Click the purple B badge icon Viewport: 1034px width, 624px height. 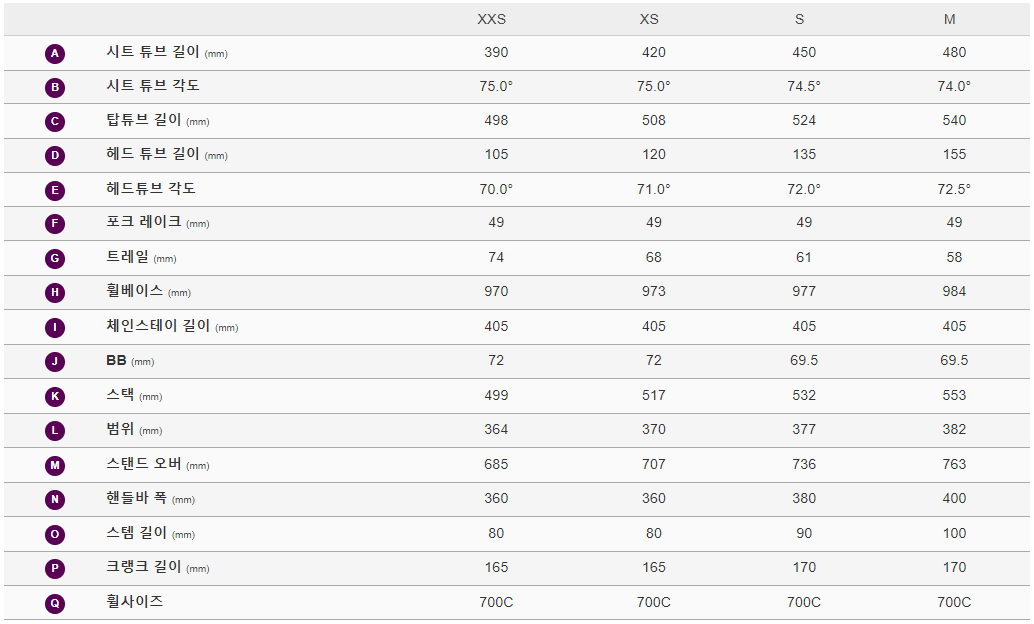(x=55, y=88)
